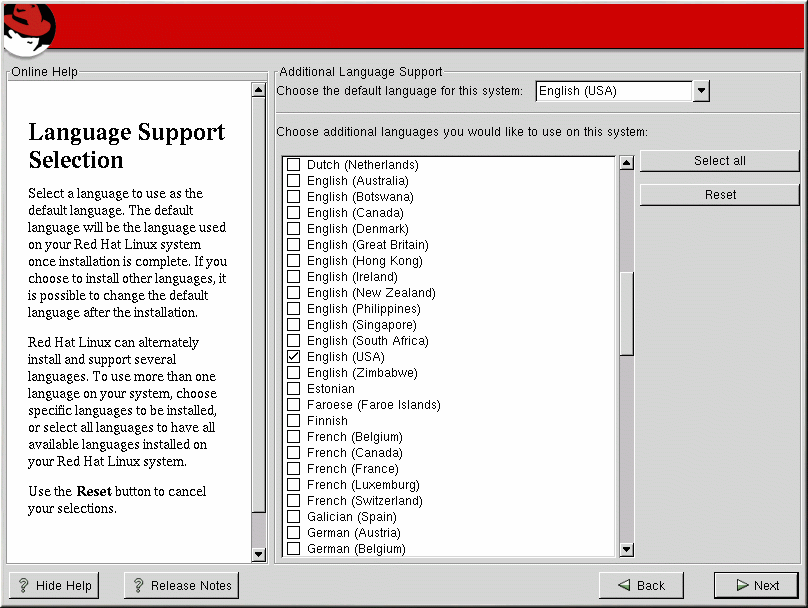
Task: Check English (Zimbabwe) box
Action: click(x=293, y=372)
